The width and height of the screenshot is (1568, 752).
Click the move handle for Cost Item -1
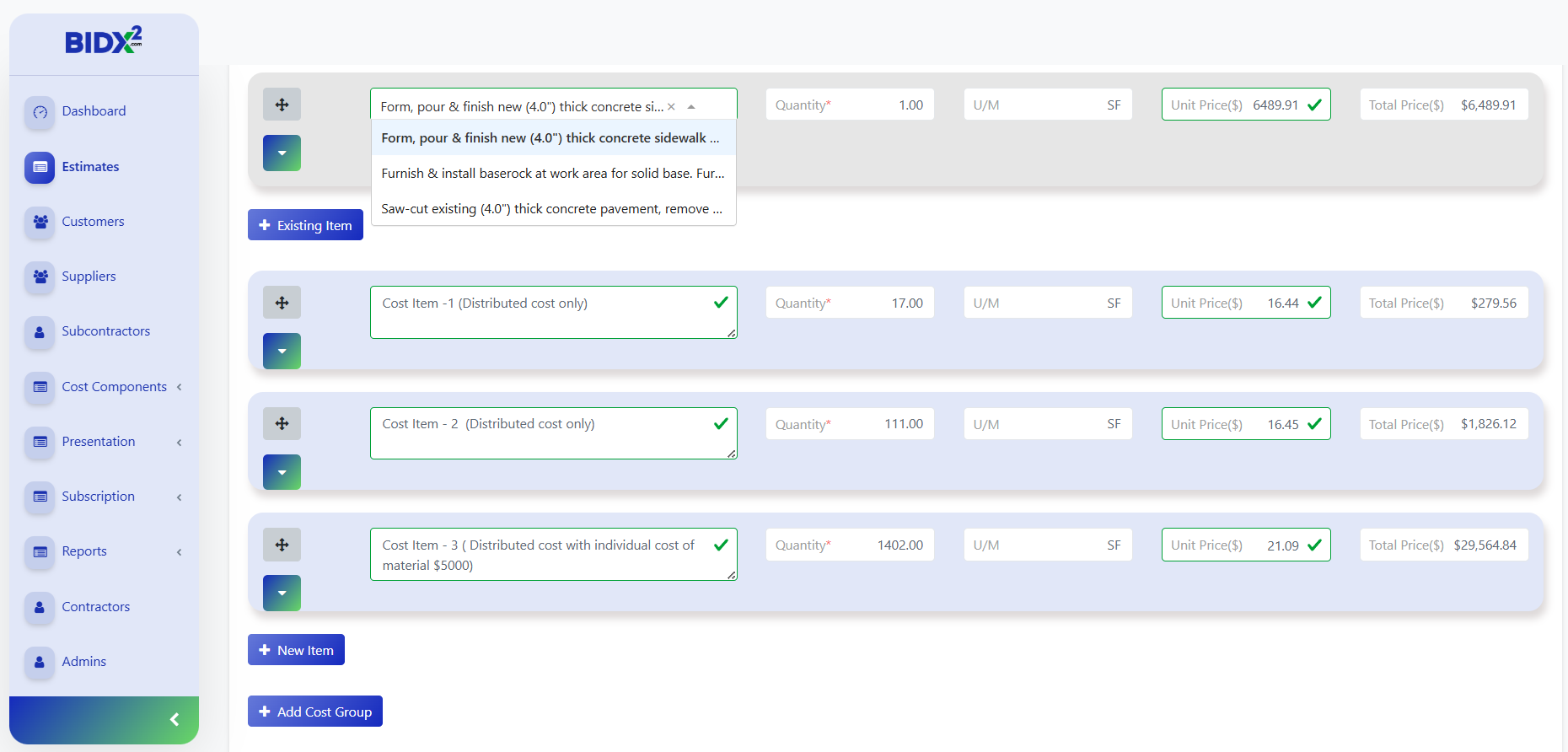point(282,303)
